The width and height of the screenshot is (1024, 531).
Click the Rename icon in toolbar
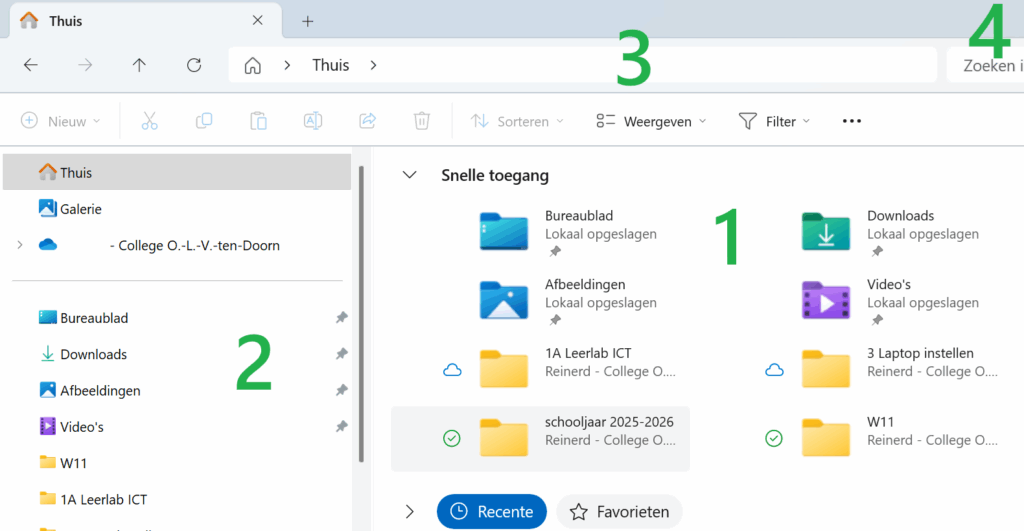pos(313,121)
